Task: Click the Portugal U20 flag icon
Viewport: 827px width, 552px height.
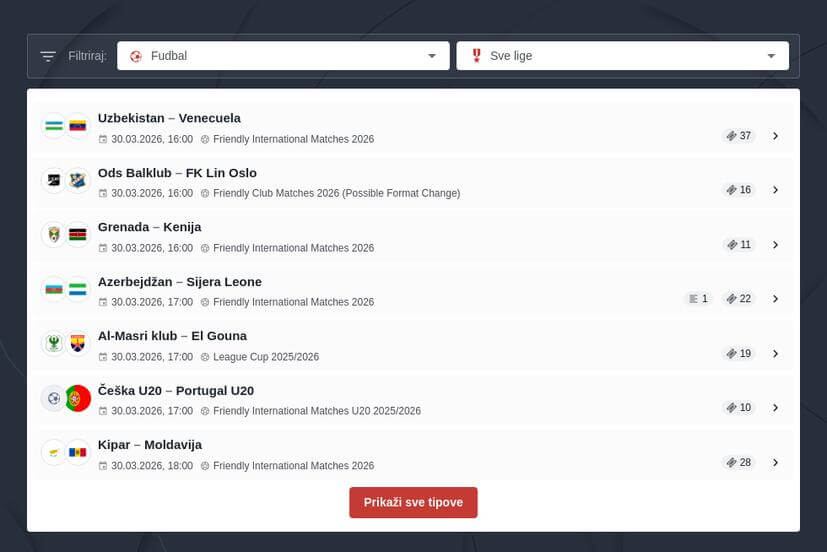Action: click(77, 399)
